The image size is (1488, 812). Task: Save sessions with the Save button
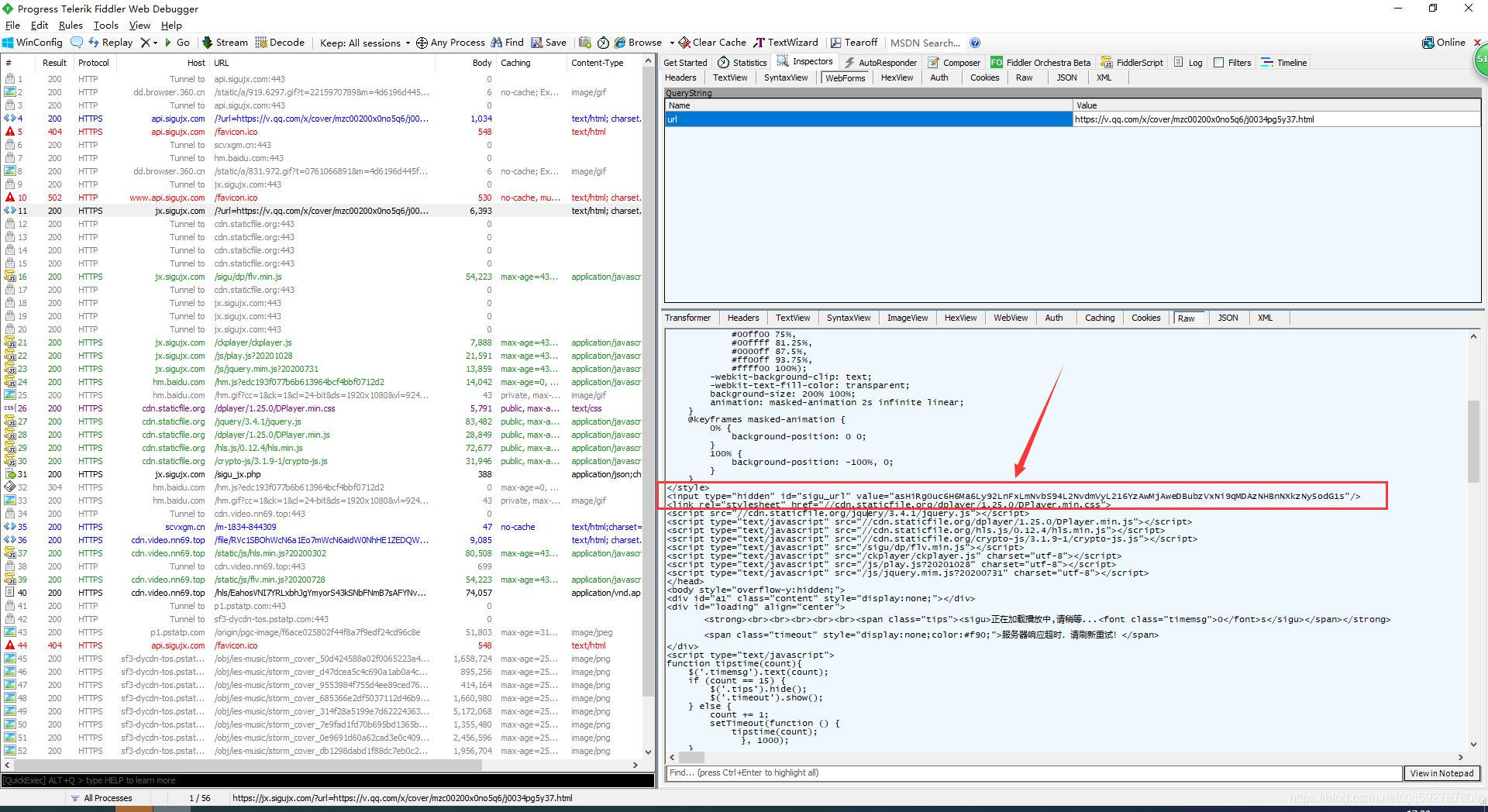point(549,43)
